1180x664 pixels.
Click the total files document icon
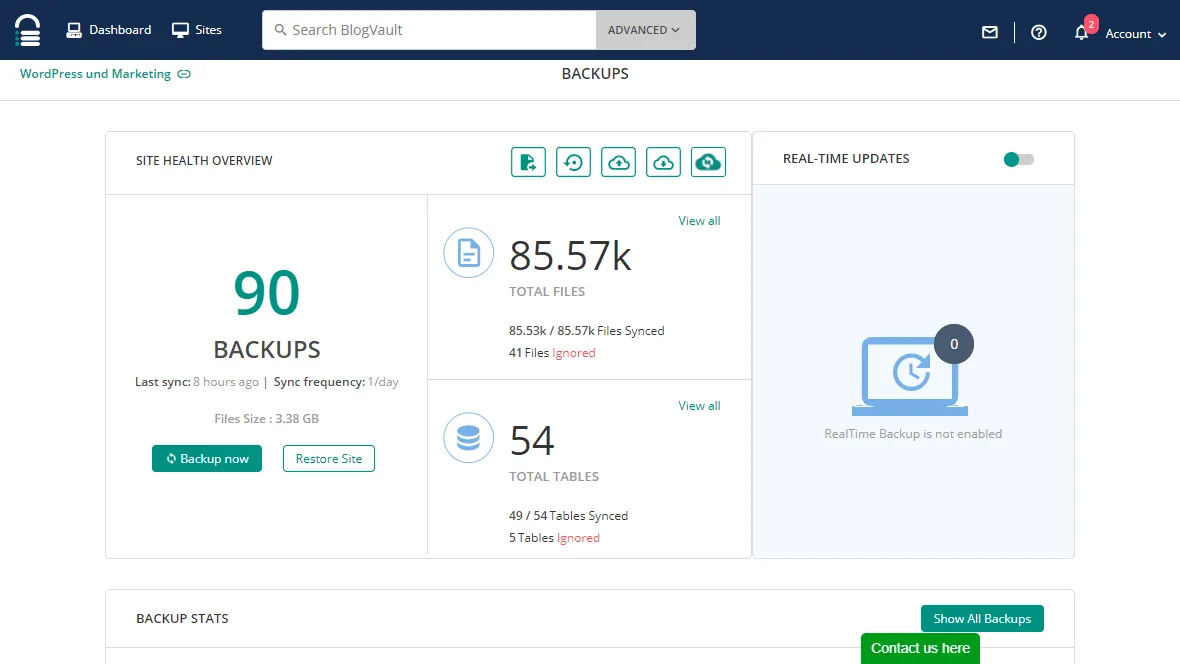click(468, 253)
